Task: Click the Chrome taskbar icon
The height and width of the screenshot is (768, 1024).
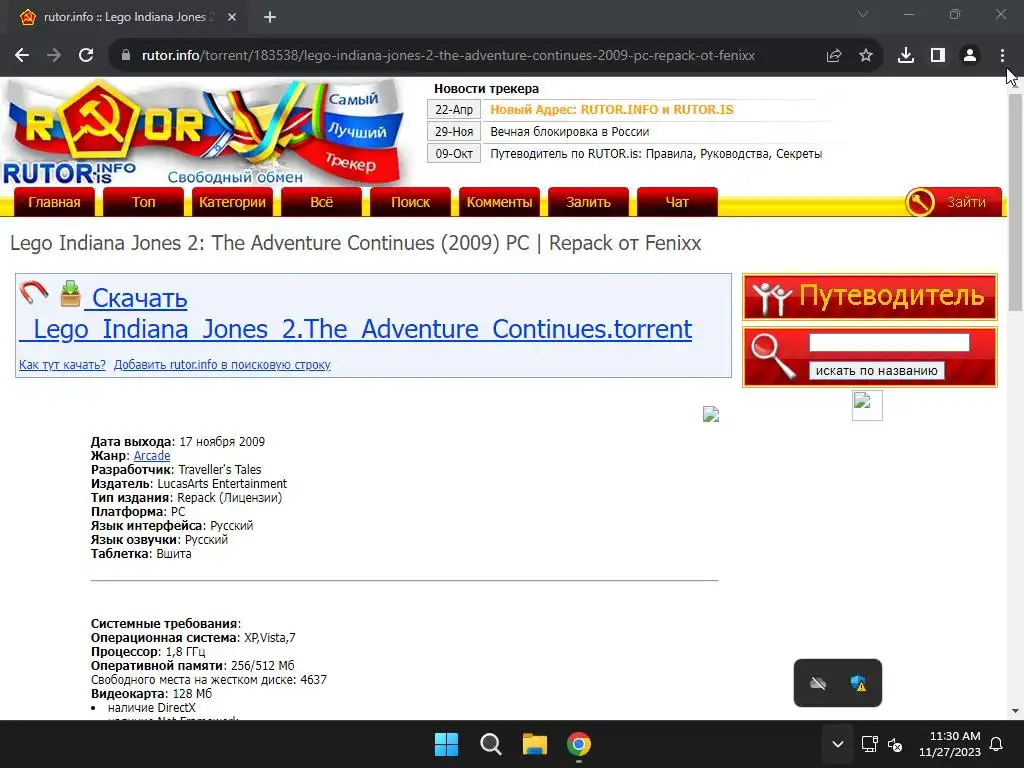Action: [579, 744]
